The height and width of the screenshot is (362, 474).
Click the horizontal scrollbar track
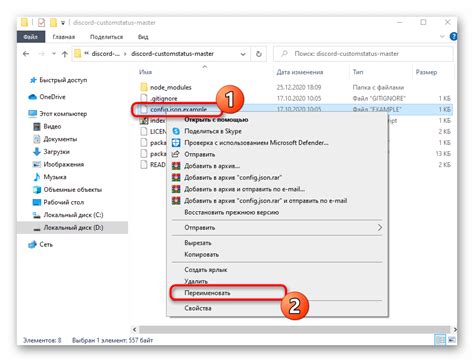pyautogui.click(x=295, y=330)
